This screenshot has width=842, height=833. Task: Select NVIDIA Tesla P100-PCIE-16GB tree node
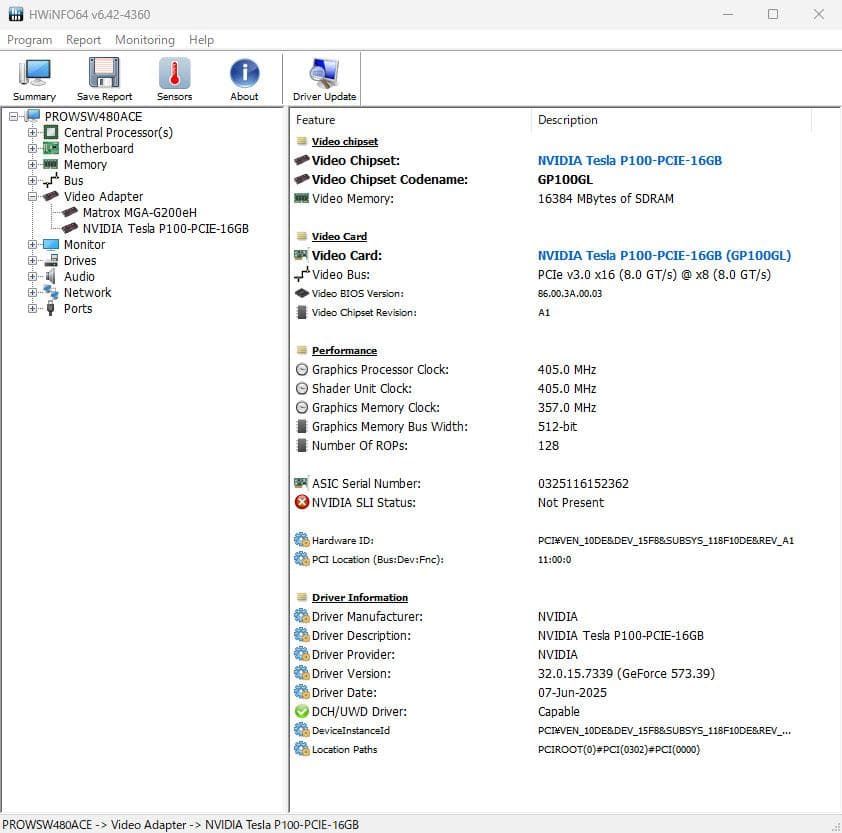pos(165,228)
